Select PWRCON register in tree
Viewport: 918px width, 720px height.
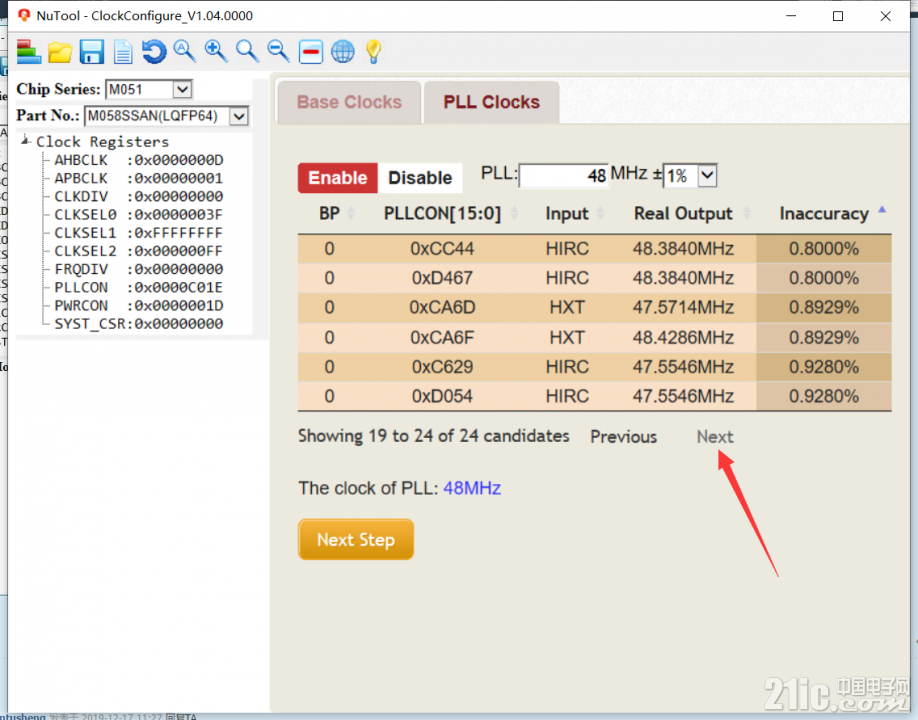138,306
